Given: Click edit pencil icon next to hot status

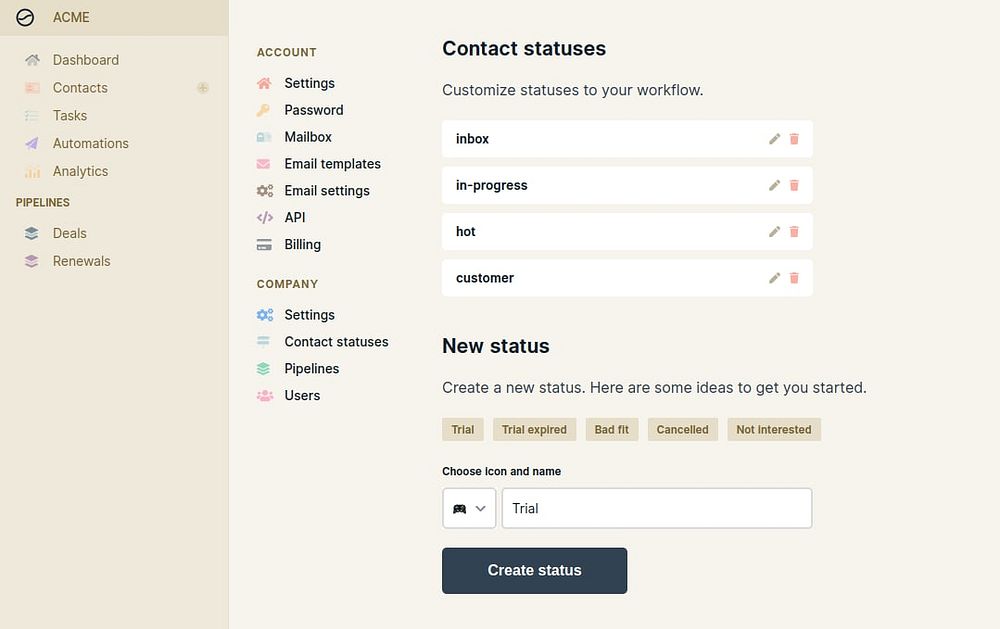Looking at the screenshot, I should pos(774,231).
